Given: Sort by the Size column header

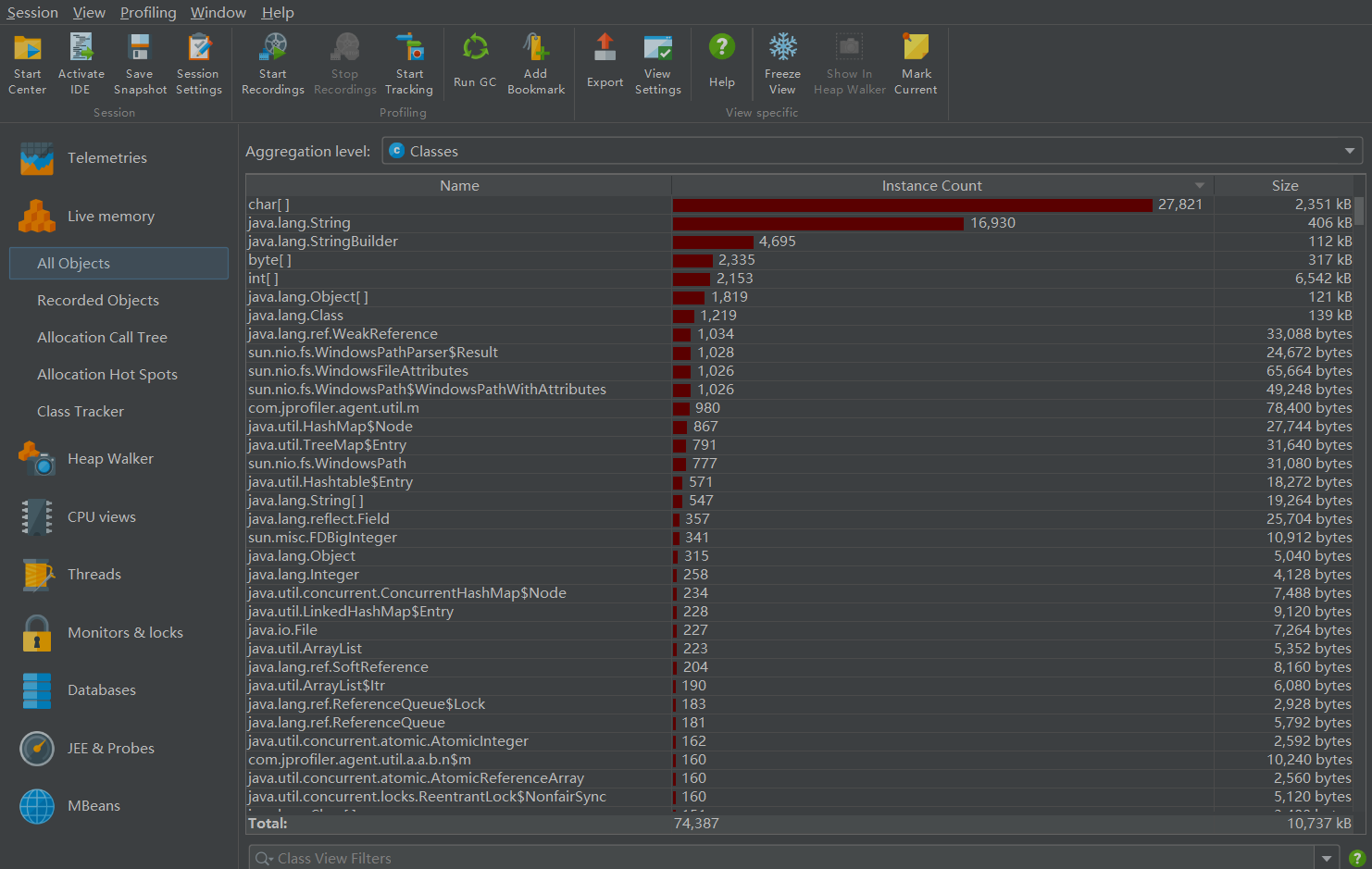Looking at the screenshot, I should (1284, 185).
